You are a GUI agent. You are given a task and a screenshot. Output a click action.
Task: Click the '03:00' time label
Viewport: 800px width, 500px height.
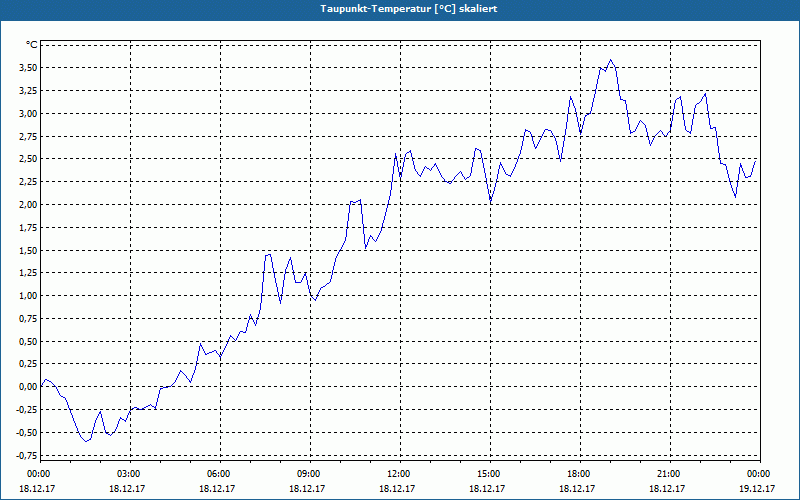[130, 474]
